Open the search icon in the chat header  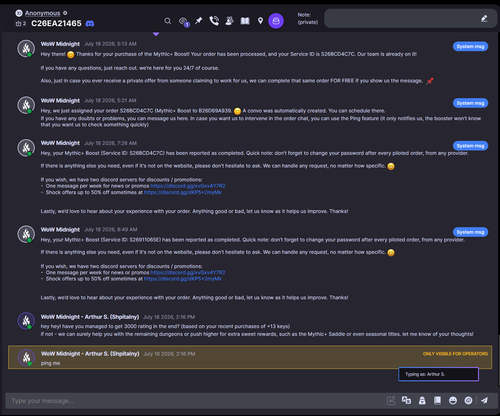click(x=168, y=21)
